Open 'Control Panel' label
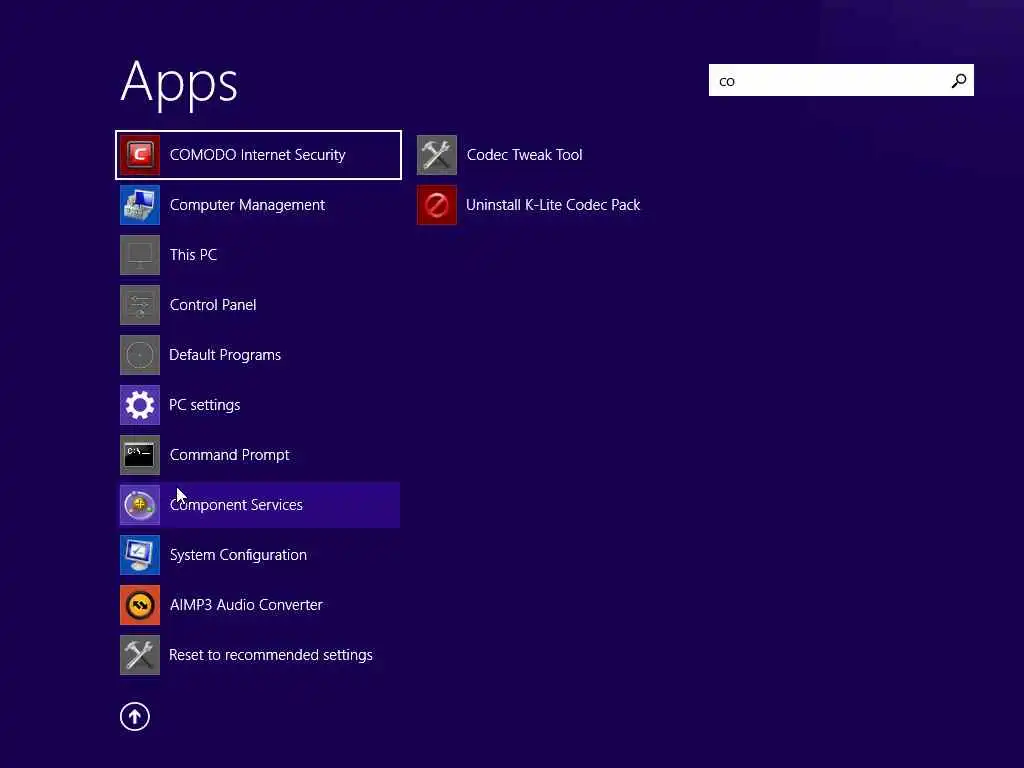1024x768 pixels. click(x=213, y=305)
